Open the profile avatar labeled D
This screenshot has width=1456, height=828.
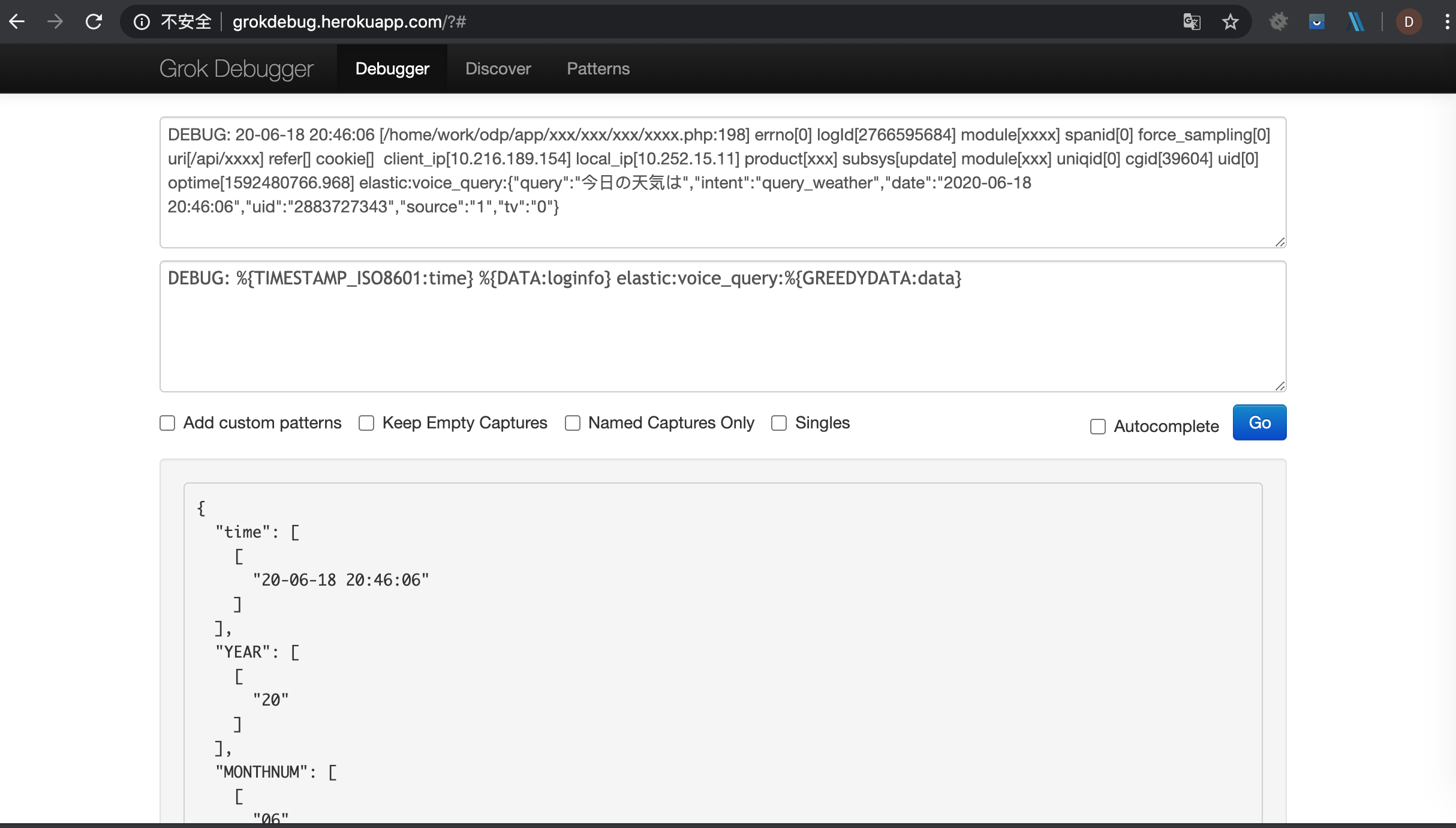pos(1409,22)
